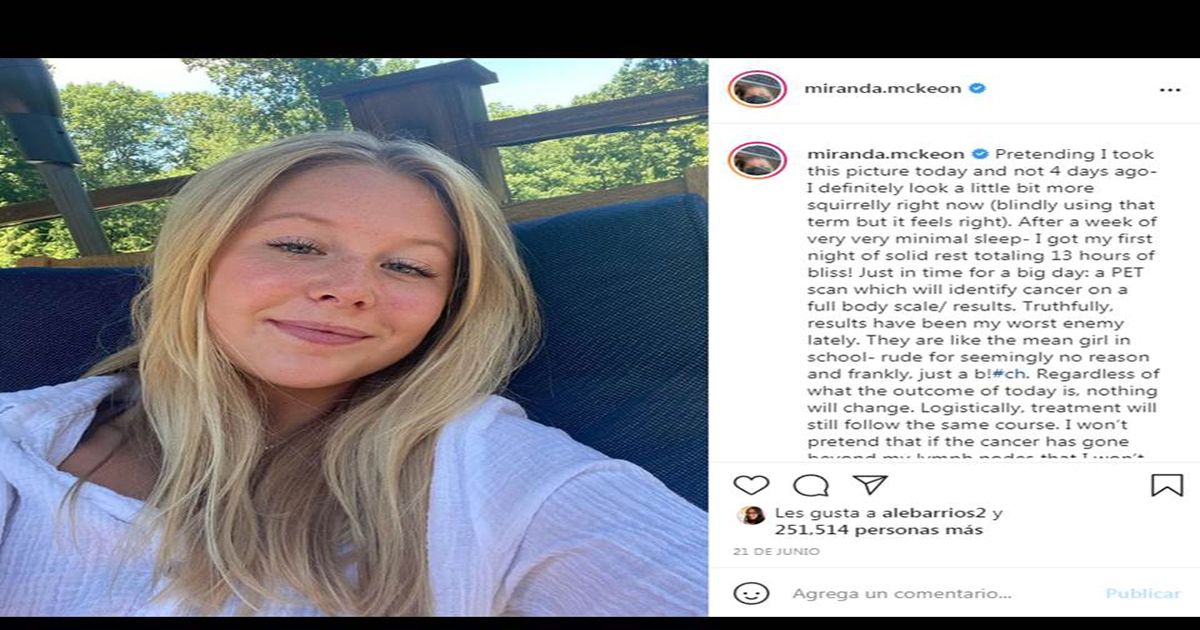Open the header profile picture of miranda.mckeon
Screen dimensions: 1200x630
pyautogui.click(x=757, y=89)
